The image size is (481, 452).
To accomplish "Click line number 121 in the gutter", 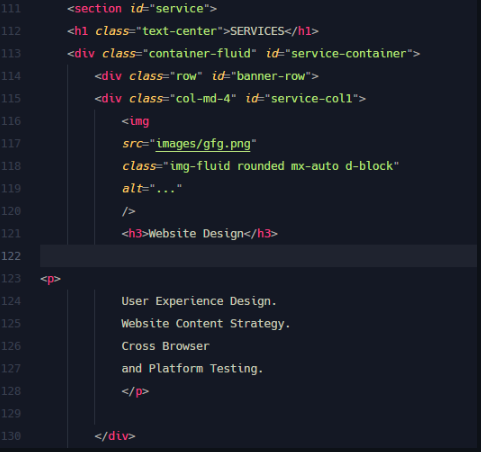I will point(11,234).
